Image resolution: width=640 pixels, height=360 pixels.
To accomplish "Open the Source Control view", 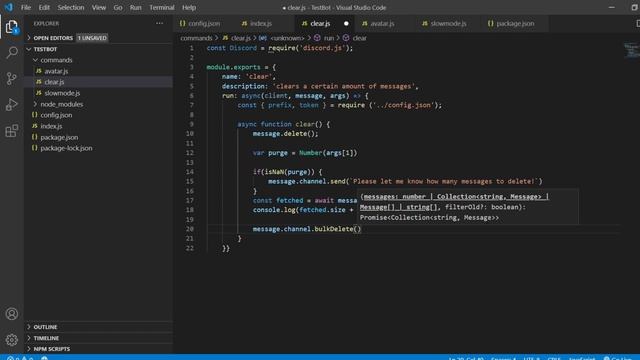I will click(12, 78).
